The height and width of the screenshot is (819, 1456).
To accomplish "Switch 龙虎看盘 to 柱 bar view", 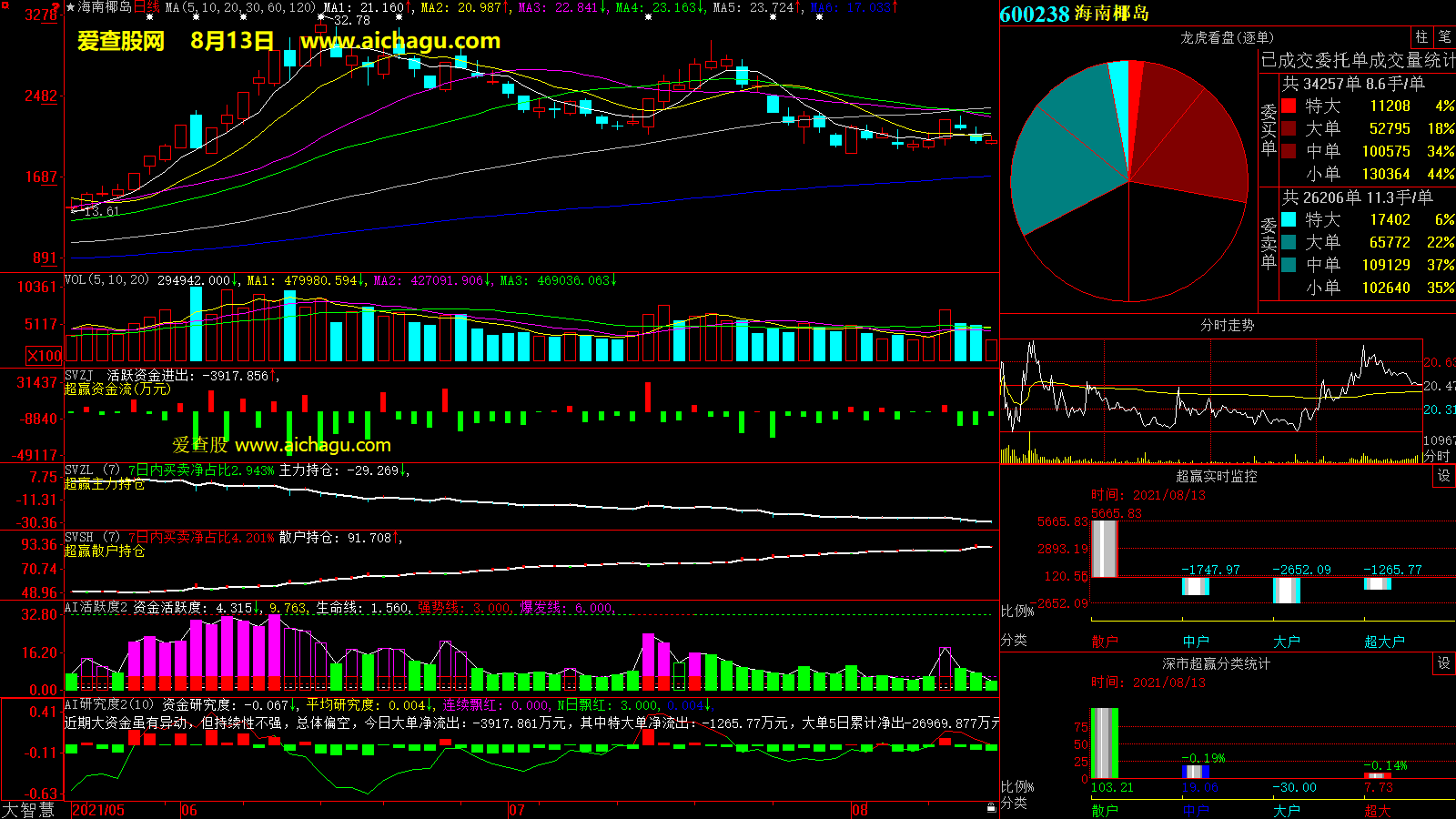I will [x=1421, y=36].
